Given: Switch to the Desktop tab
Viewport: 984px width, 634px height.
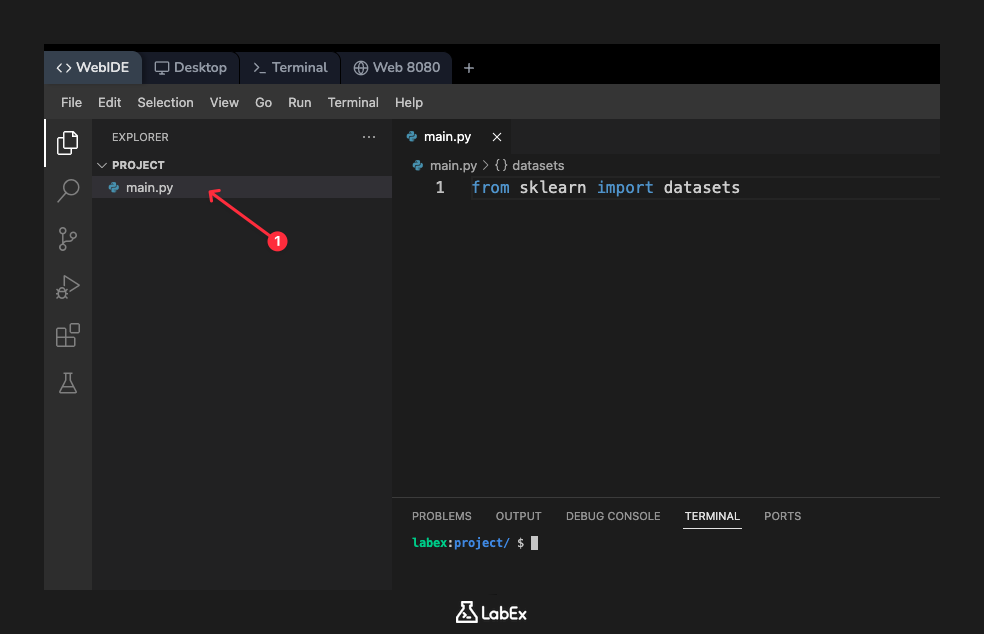Looking at the screenshot, I should (190, 67).
